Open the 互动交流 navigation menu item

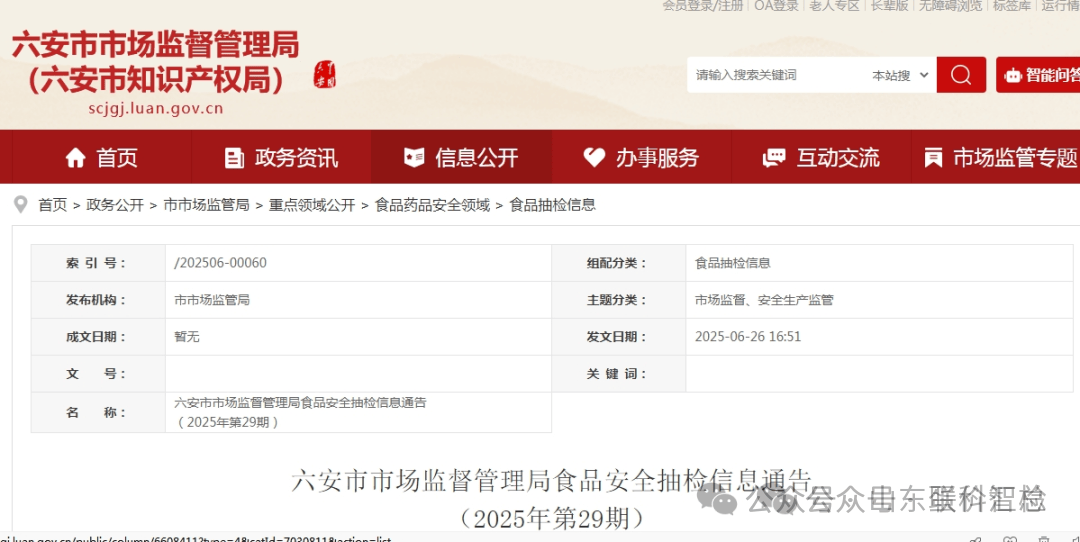pyautogui.click(x=821, y=158)
